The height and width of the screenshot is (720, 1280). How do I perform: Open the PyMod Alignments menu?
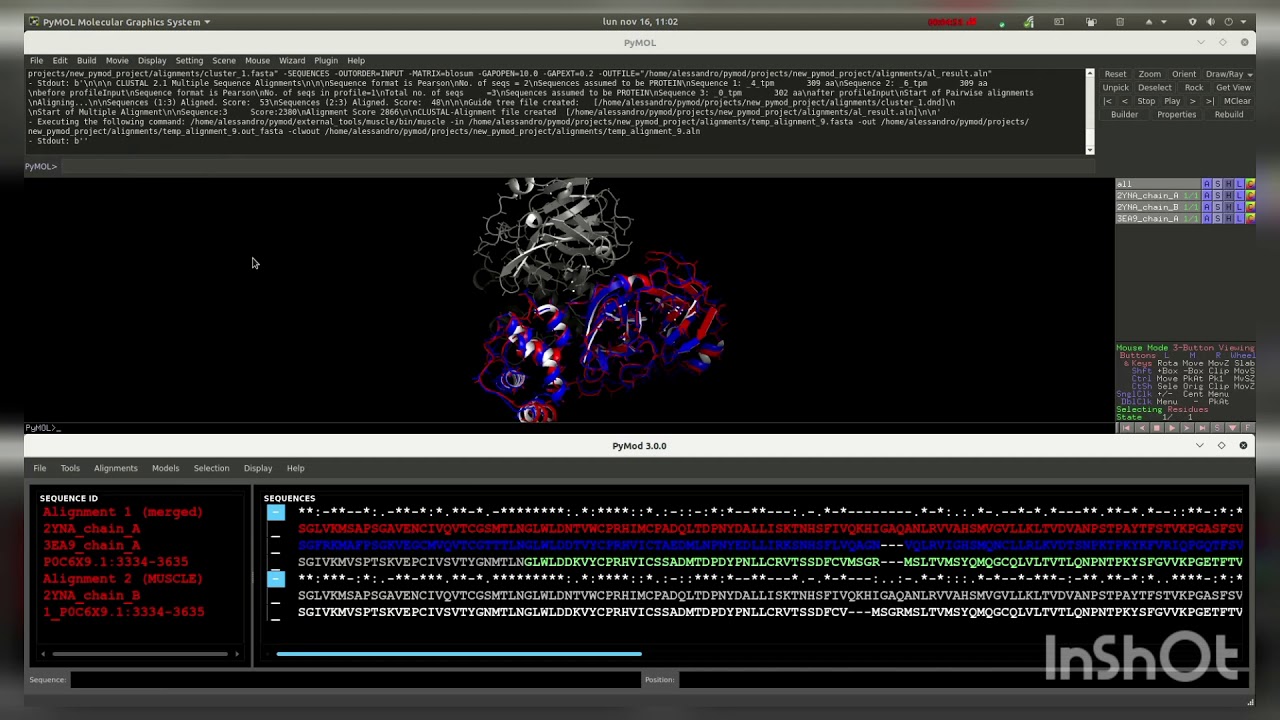(116, 468)
